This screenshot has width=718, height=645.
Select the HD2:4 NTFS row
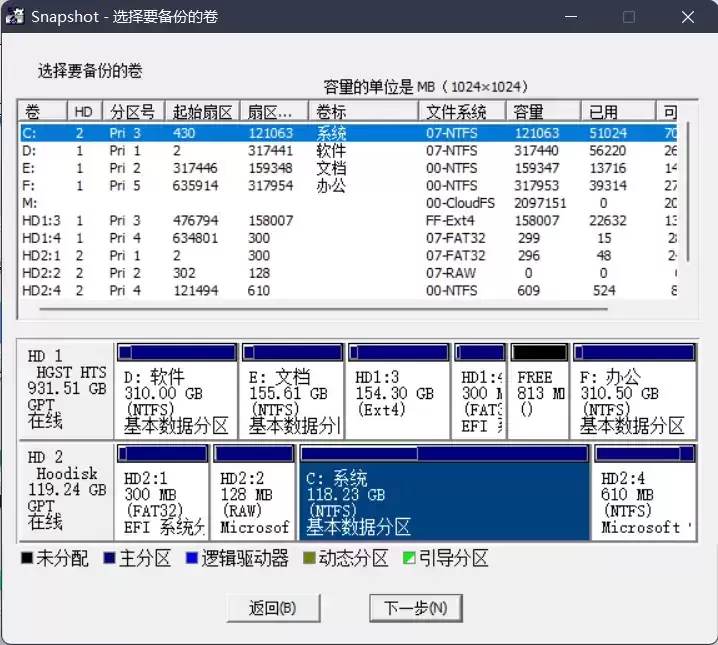(348, 290)
